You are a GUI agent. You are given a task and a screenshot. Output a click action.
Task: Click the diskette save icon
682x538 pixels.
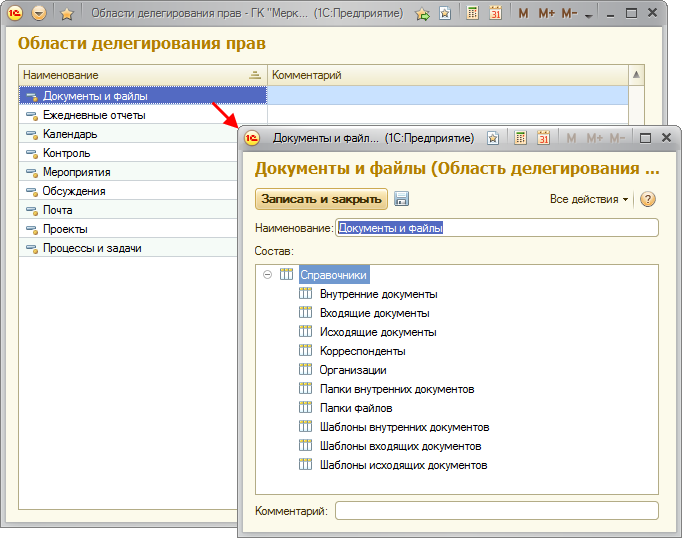tap(402, 199)
